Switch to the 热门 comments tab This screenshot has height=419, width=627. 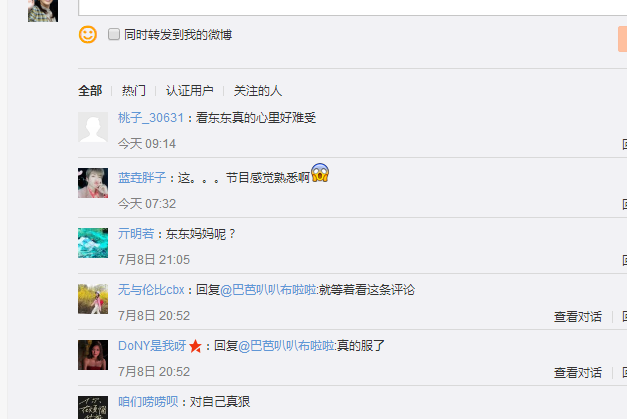tap(134, 91)
